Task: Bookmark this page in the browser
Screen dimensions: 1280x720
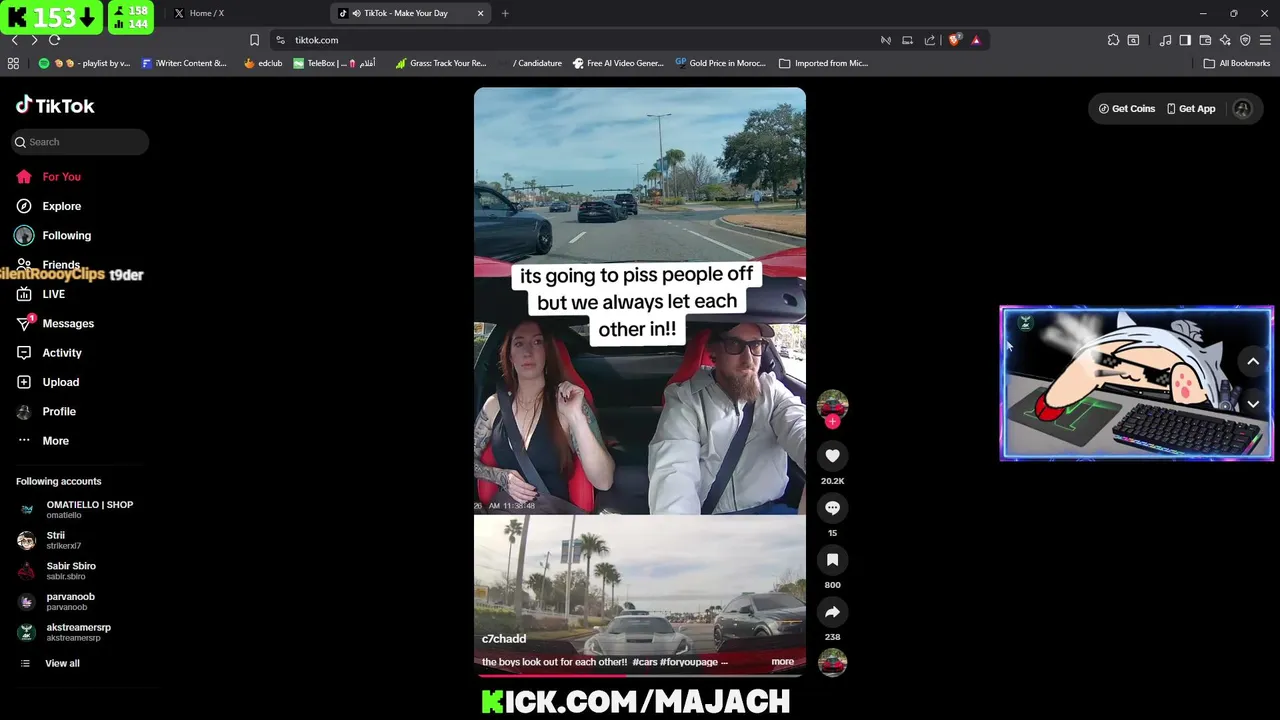Action: (254, 40)
